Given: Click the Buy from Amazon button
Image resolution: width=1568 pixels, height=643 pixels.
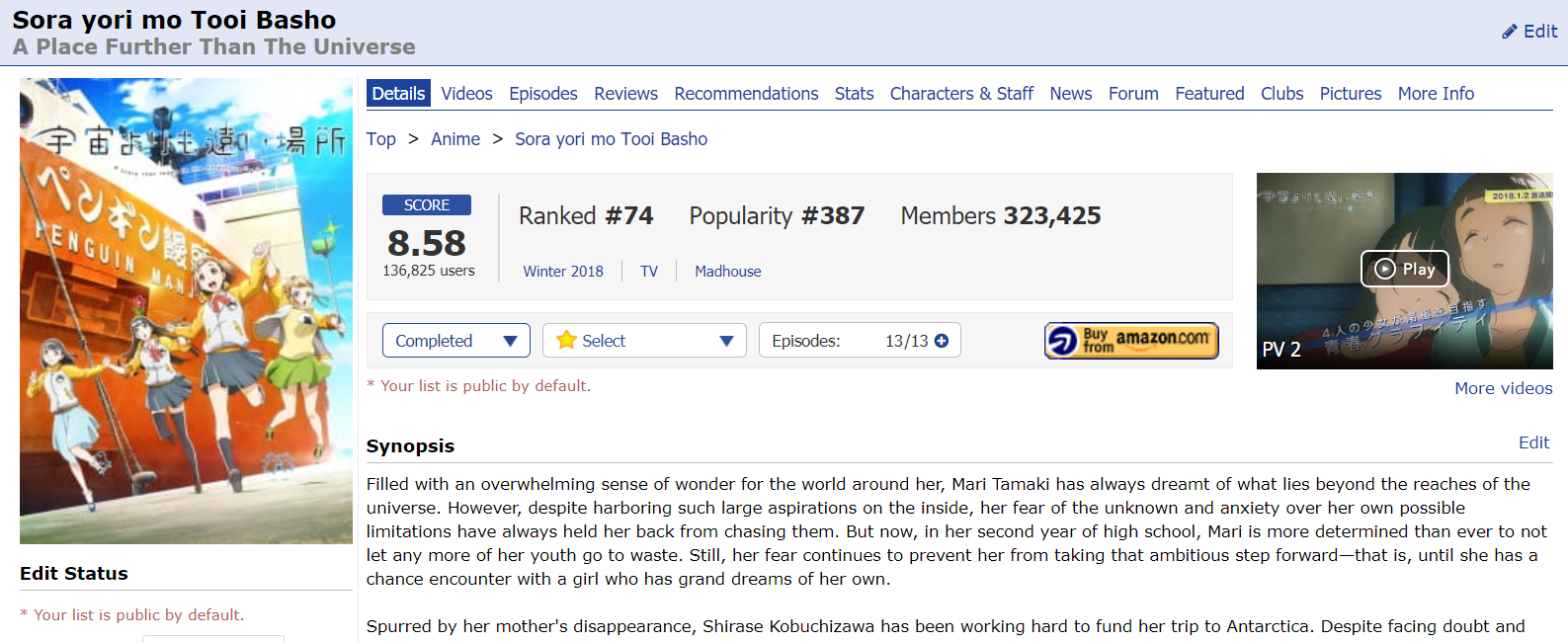Looking at the screenshot, I should [x=1131, y=341].
